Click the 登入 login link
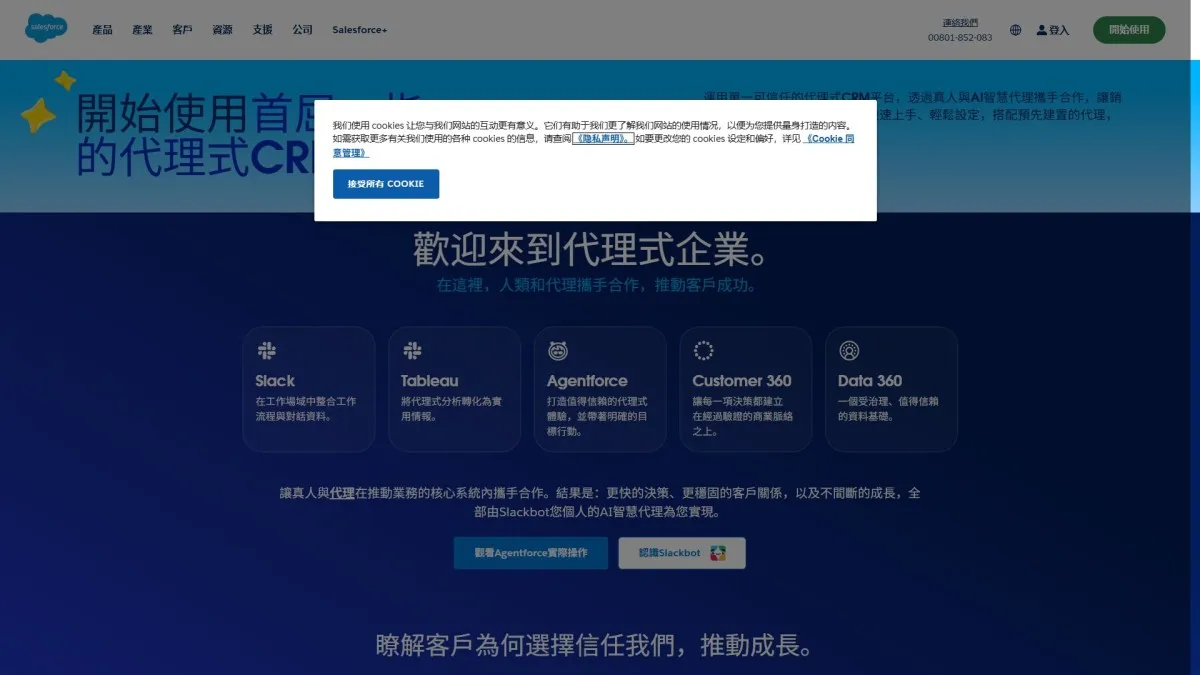 pos(1059,30)
